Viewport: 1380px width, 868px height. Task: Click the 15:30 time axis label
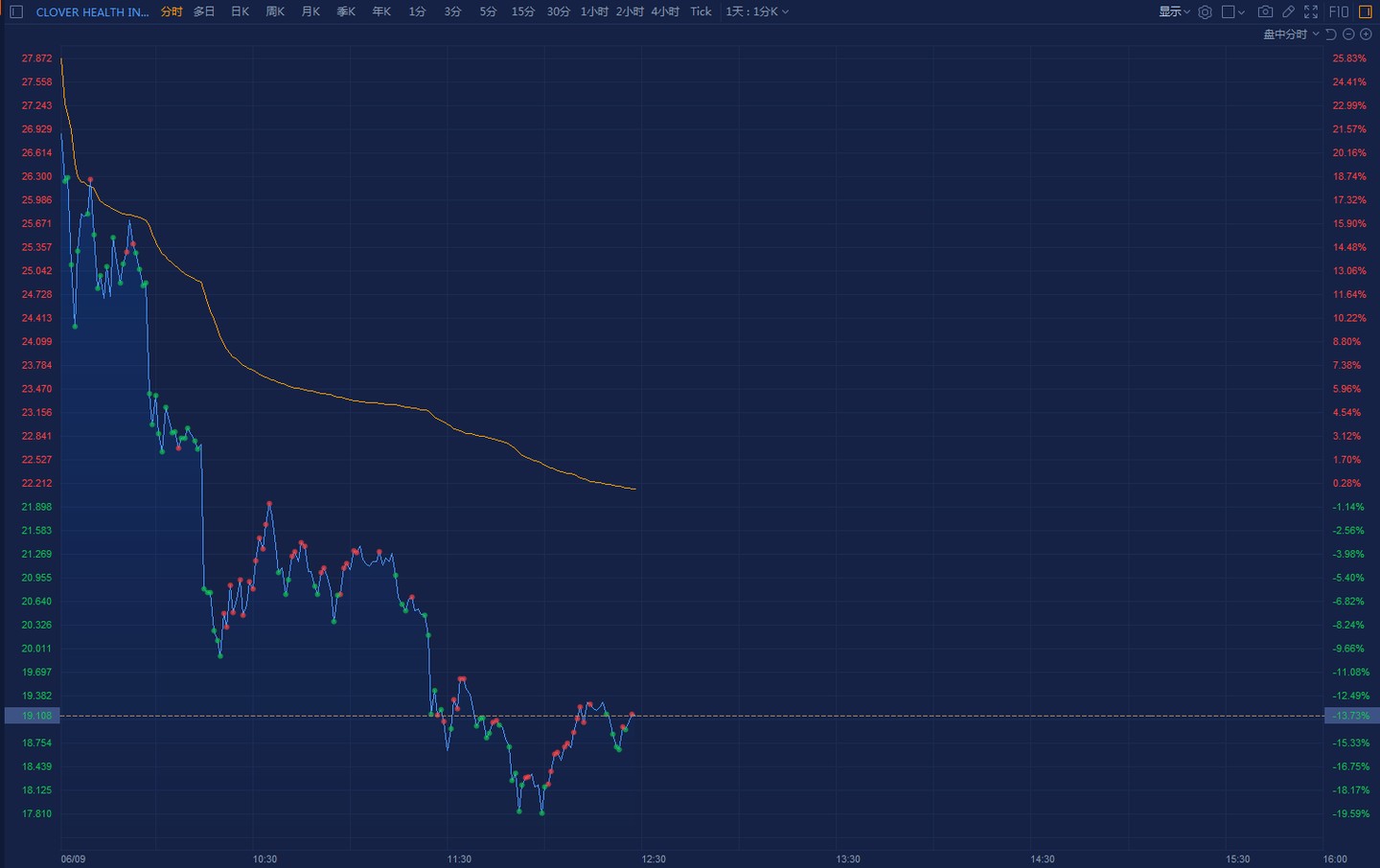(x=1238, y=858)
